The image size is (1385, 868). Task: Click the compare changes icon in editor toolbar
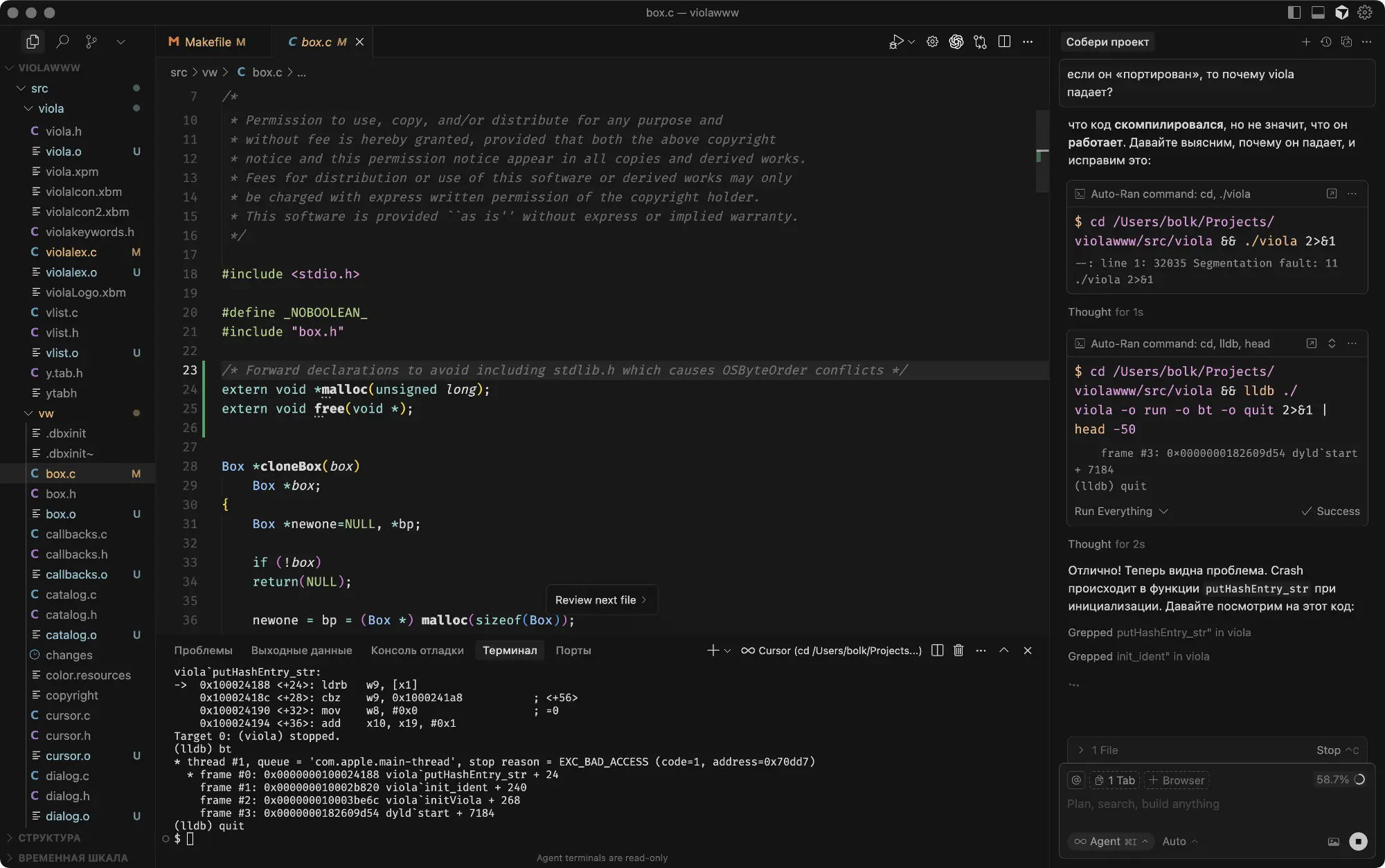(980, 42)
